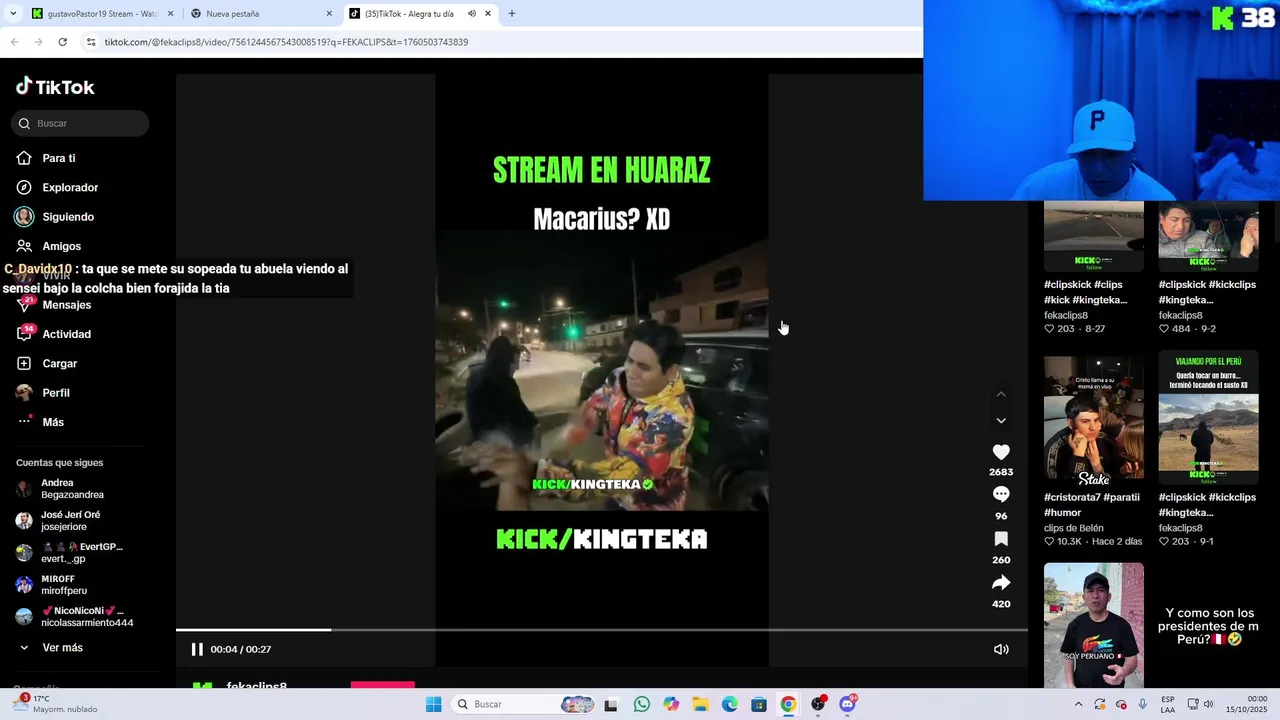Viewport: 1280px width, 720px height.
Task: Click the TikTok logo
Action: pos(55,87)
